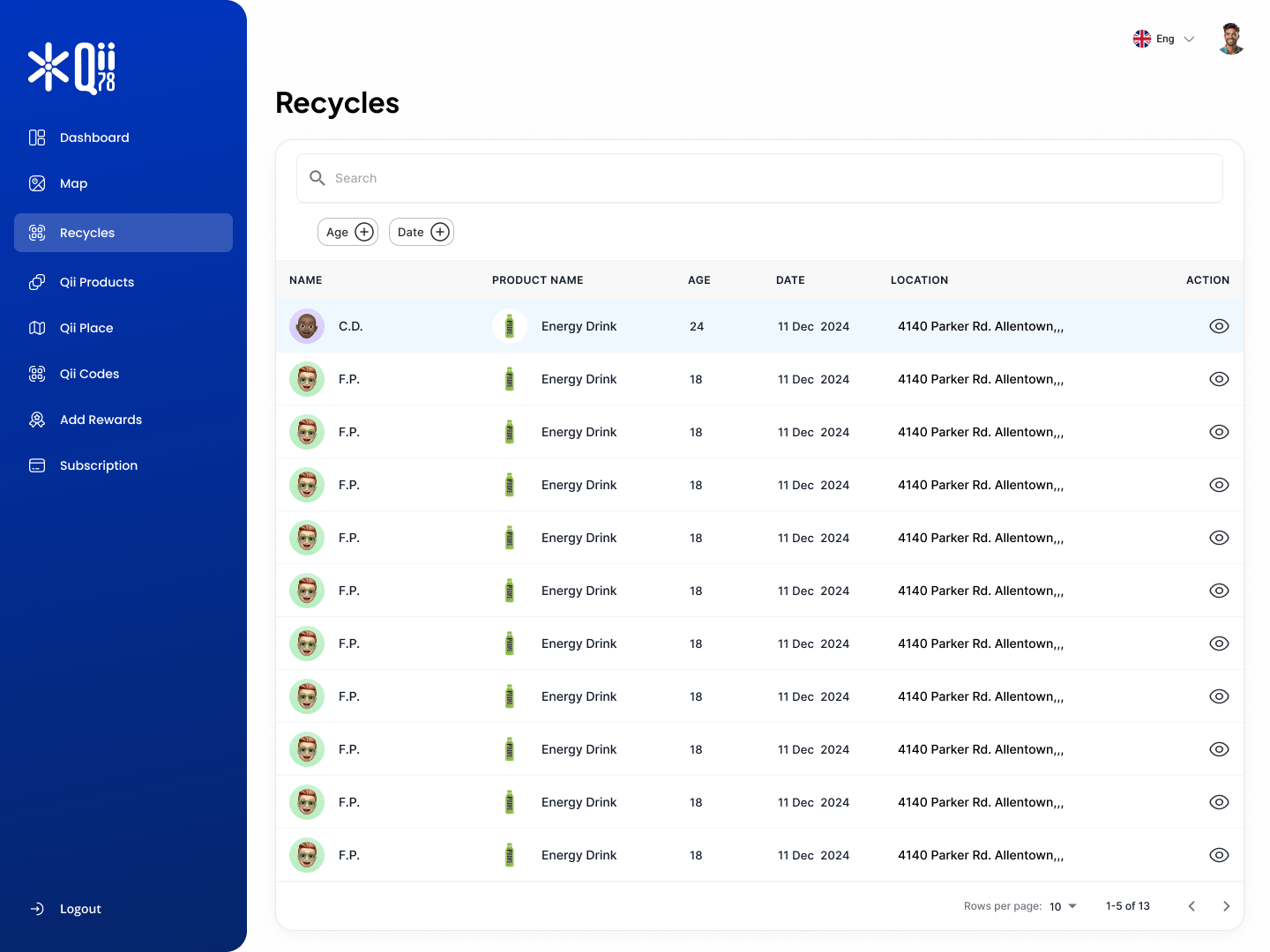This screenshot has width=1270, height=952.
Task: Click eye icon in the last table row
Action: point(1219,855)
